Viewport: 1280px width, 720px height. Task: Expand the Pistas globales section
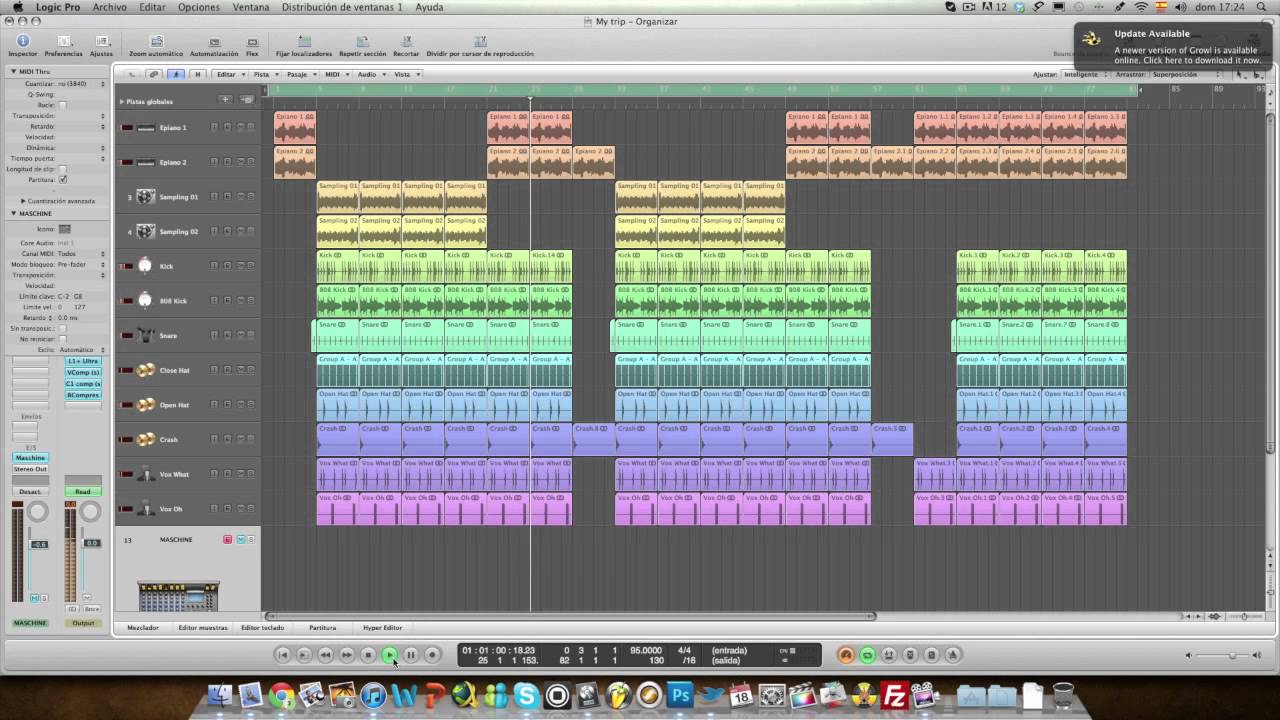pyautogui.click(x=122, y=102)
